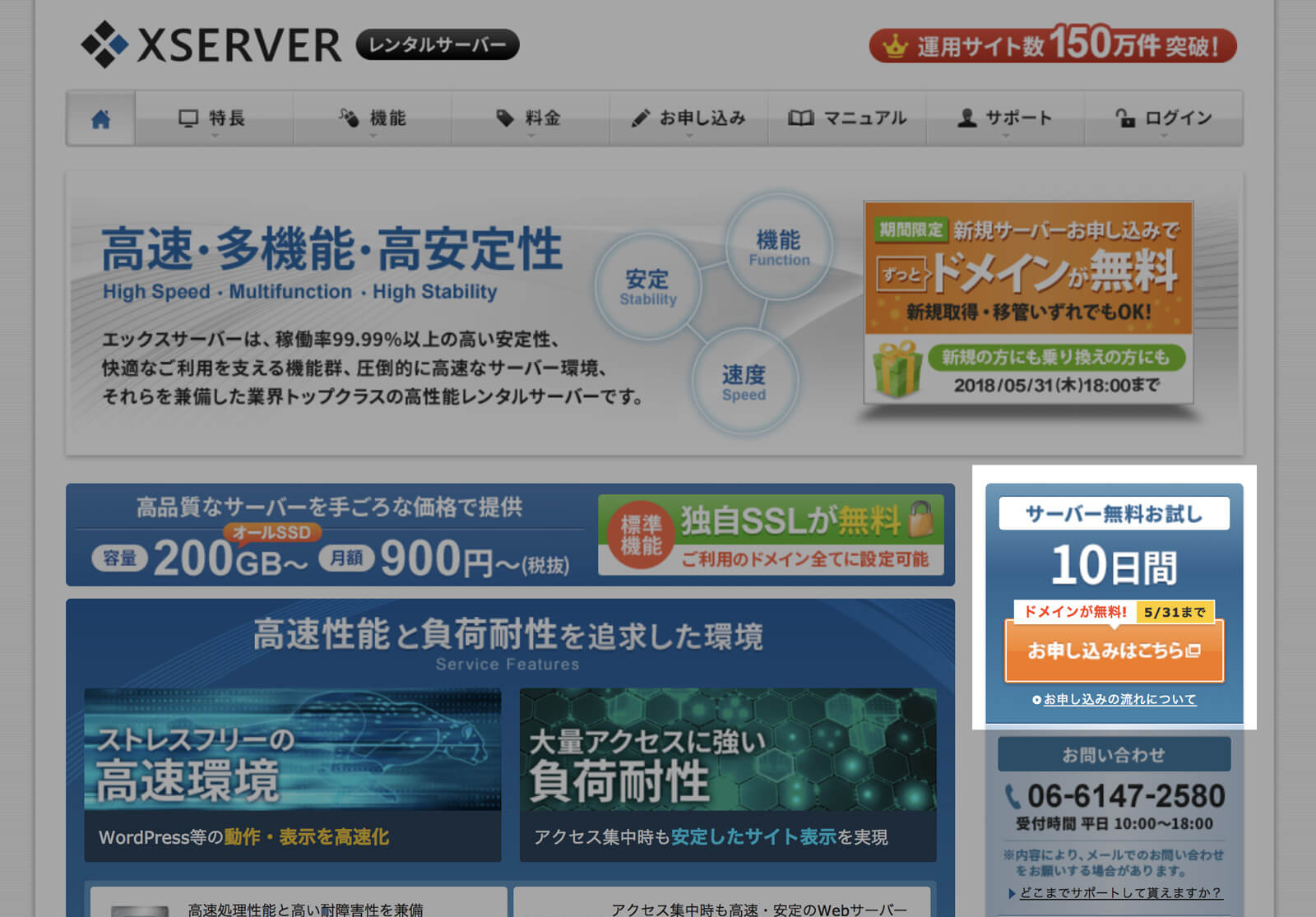Click the XSERVER logo
The width and height of the screenshot is (1316, 917).
211,44
